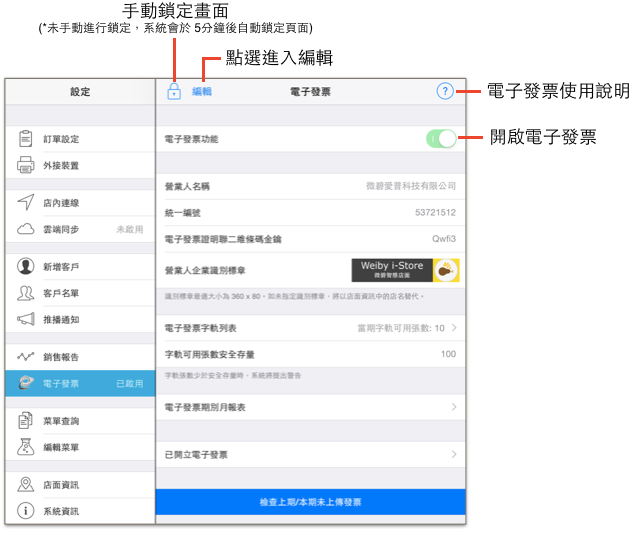The image size is (635, 534).
Task: Select 銷售報告 in the settings sidebar
Action: point(80,357)
